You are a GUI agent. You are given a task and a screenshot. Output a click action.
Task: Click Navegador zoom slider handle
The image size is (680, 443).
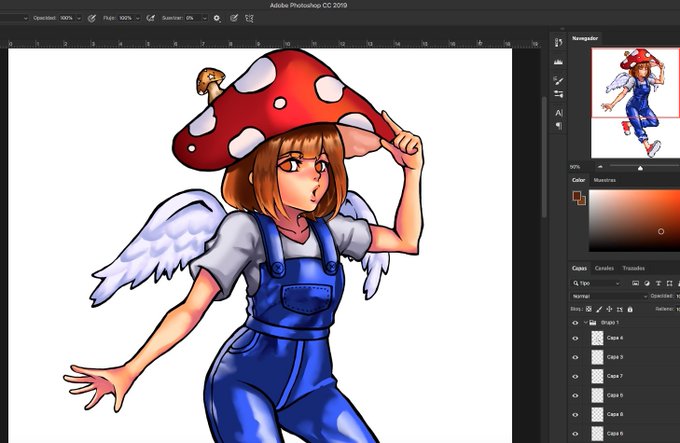[x=640, y=168]
